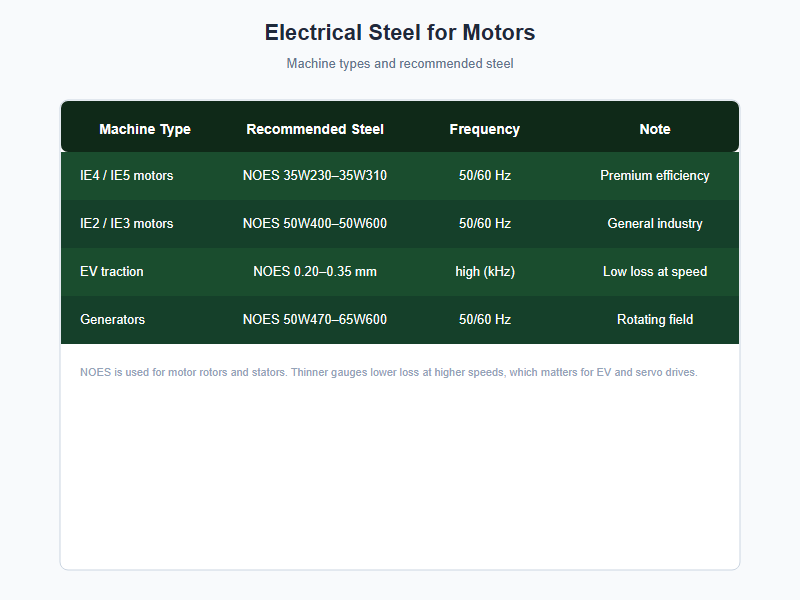
Task: Select the 'NOES 50W470–65W600' cell
Action: click(x=315, y=319)
